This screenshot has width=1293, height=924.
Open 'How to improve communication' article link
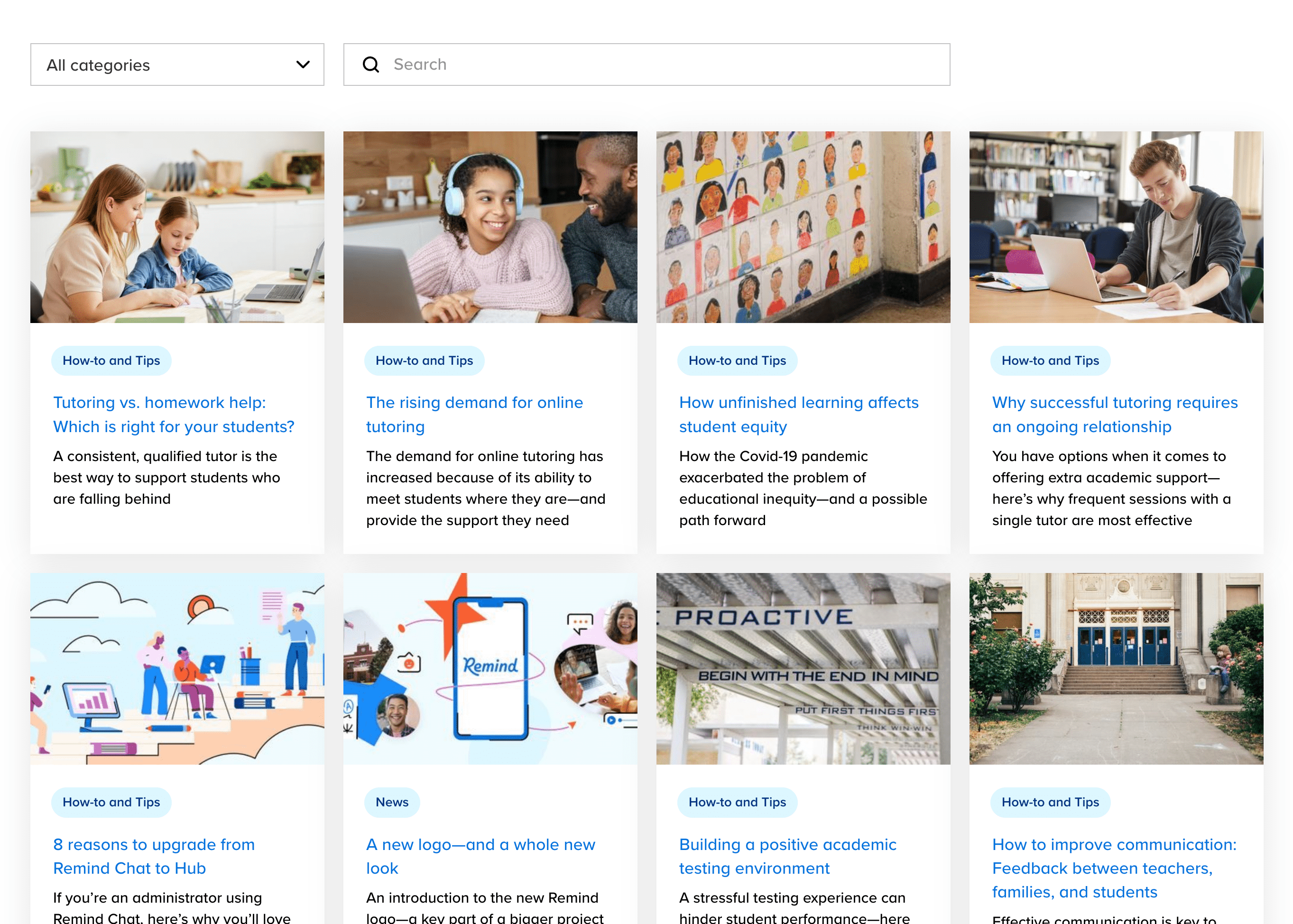click(x=1114, y=868)
